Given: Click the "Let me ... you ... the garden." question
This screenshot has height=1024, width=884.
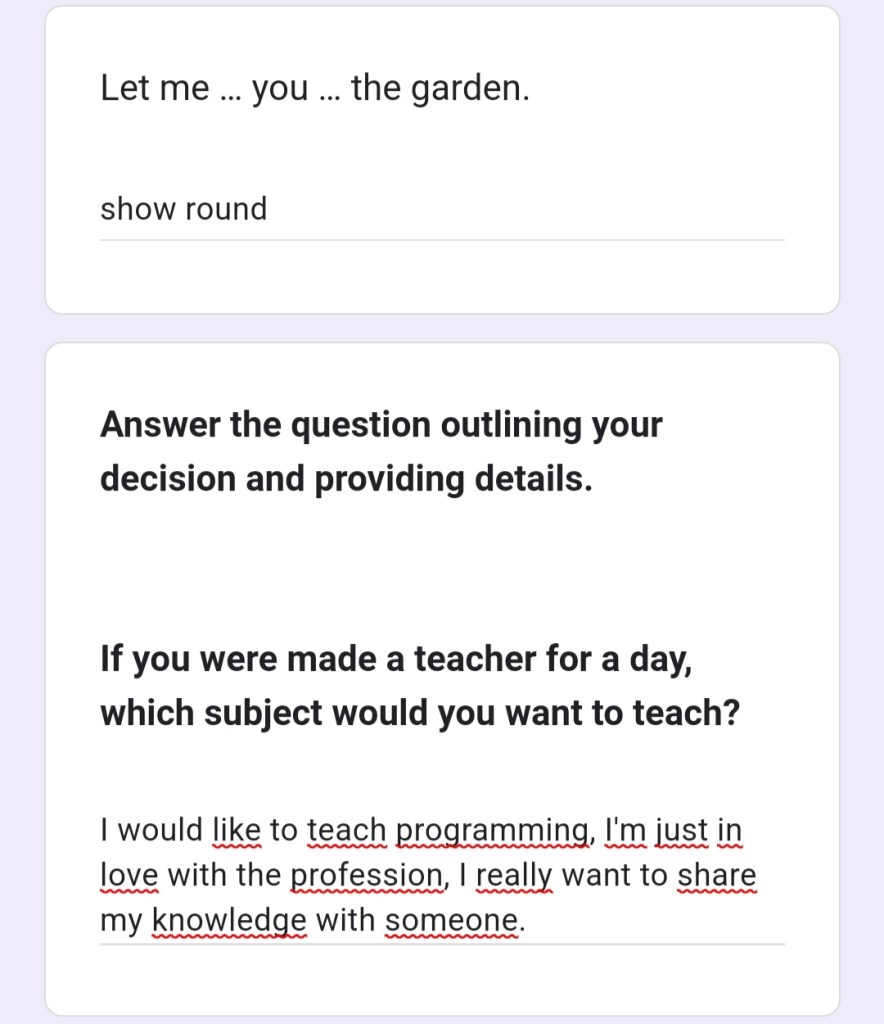Looking at the screenshot, I should pyautogui.click(x=315, y=89).
